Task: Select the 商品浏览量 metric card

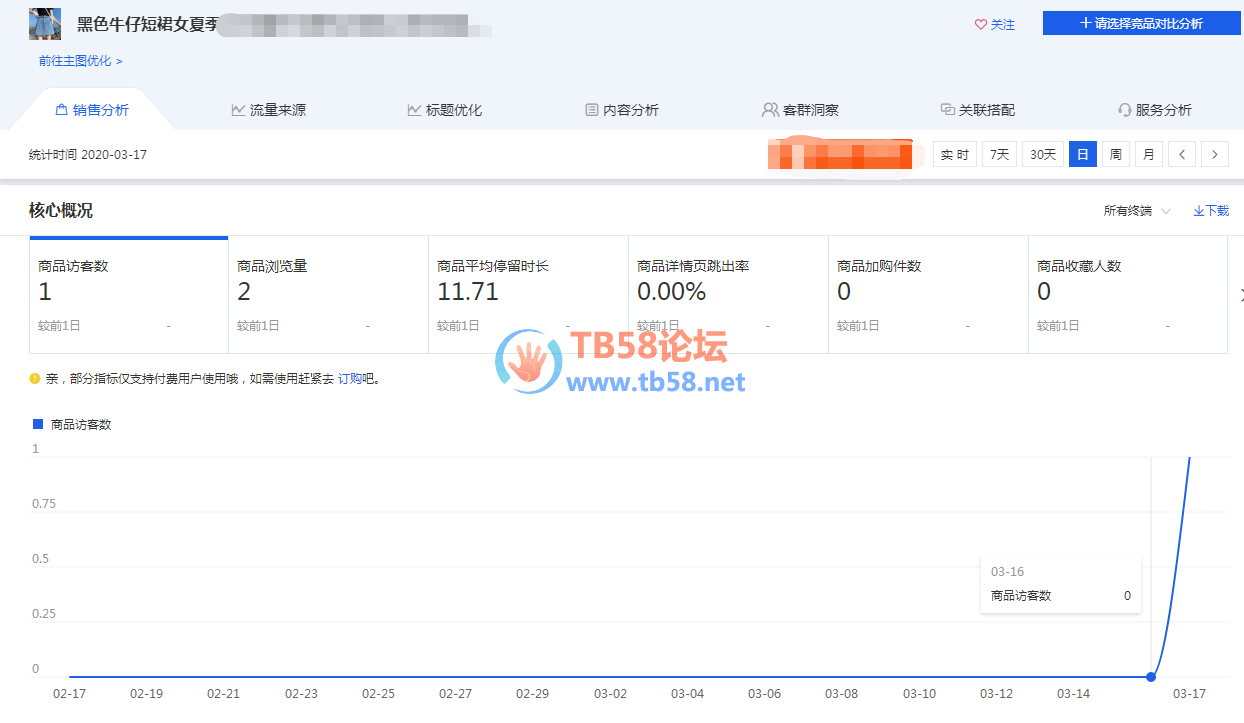Action: [x=328, y=295]
